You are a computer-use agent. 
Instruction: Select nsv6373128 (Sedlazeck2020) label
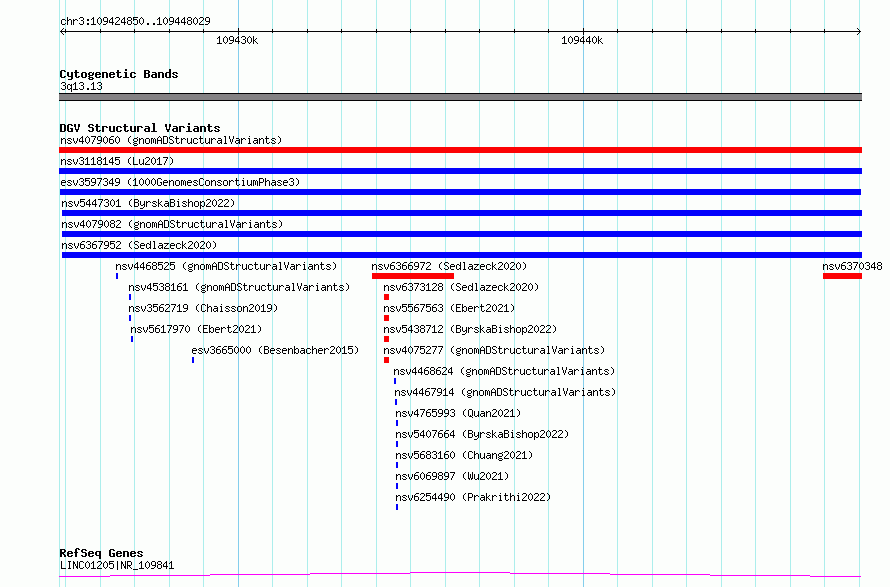(461, 287)
